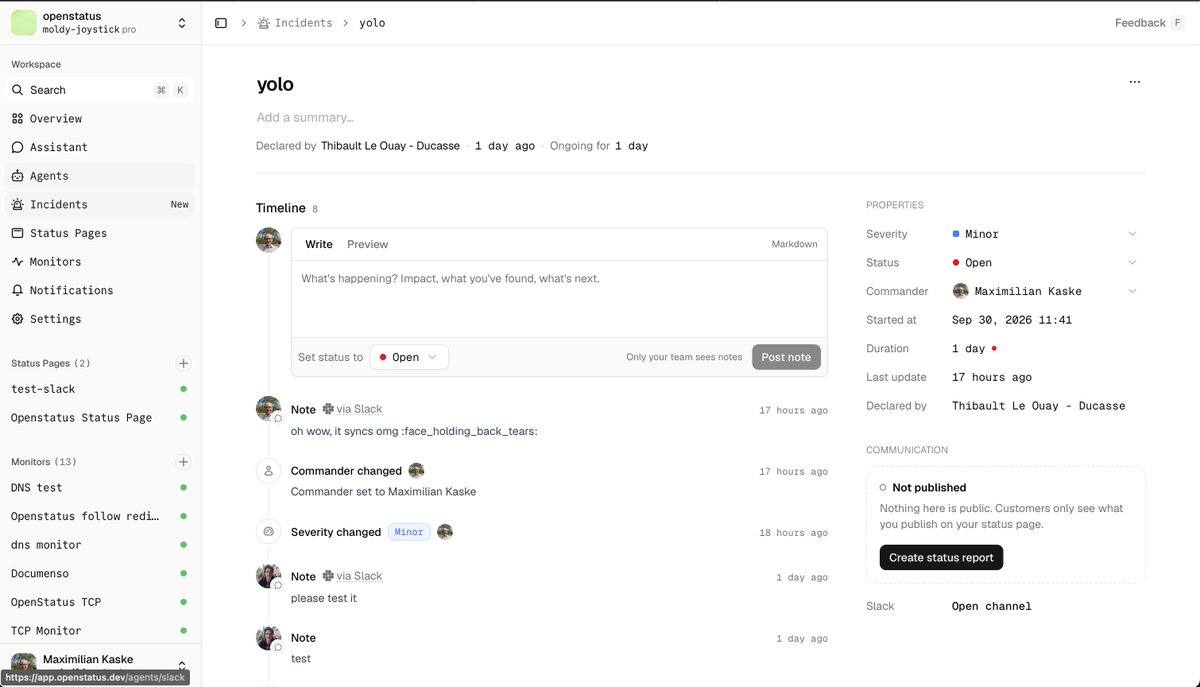Open the workspace switcher chevrons
The width and height of the screenshot is (1200, 687).
(182, 23)
